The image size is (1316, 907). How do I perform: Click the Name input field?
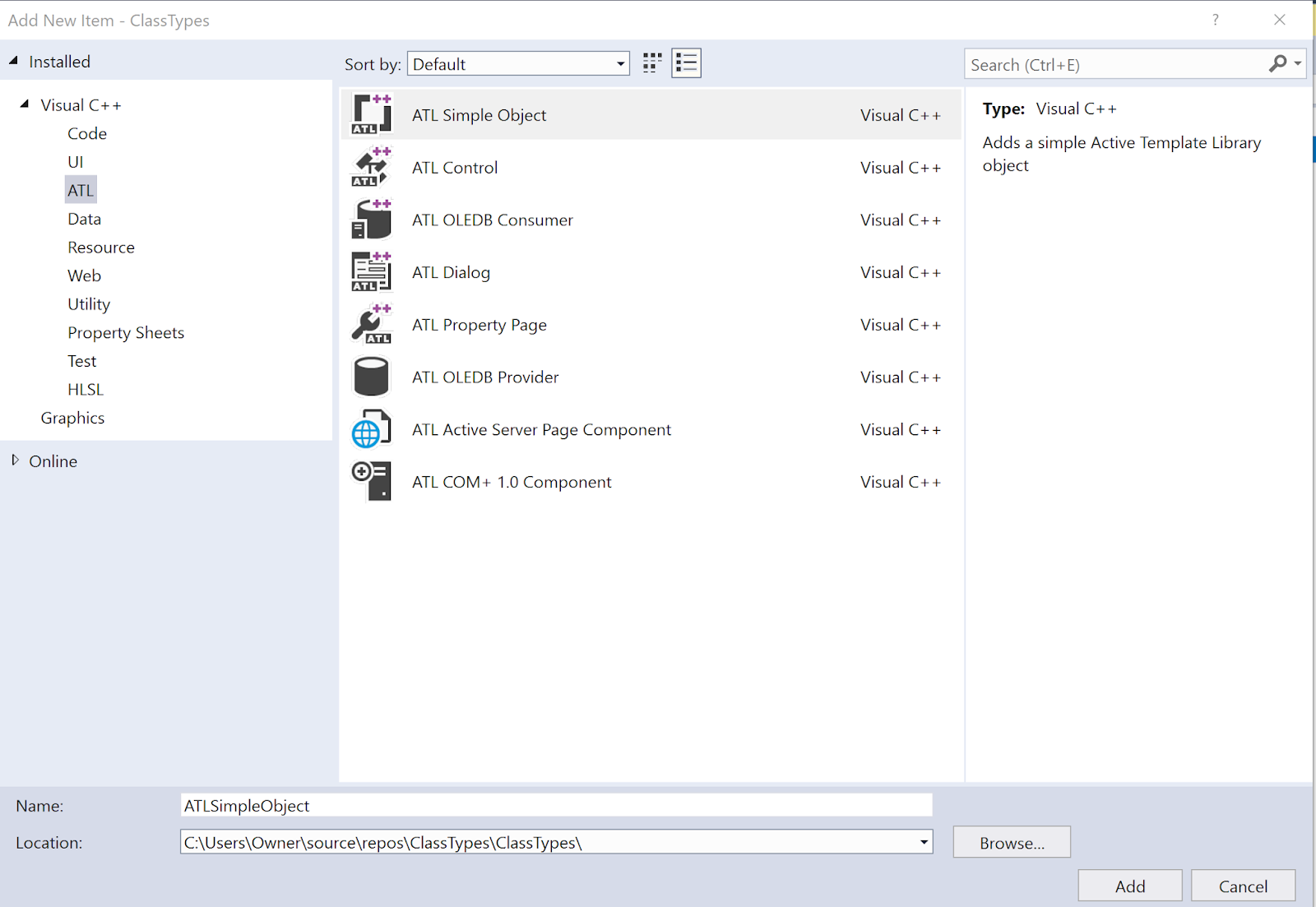(556, 805)
